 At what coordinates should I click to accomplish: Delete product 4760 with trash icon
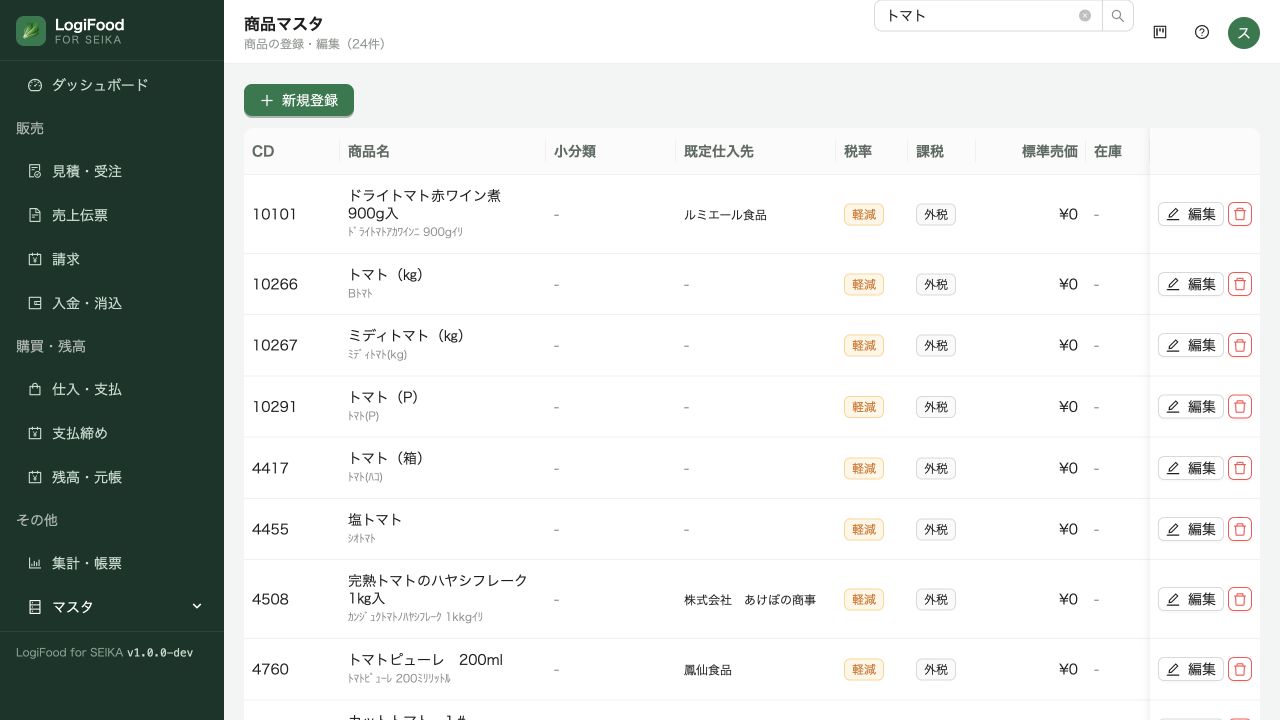pyautogui.click(x=1240, y=669)
